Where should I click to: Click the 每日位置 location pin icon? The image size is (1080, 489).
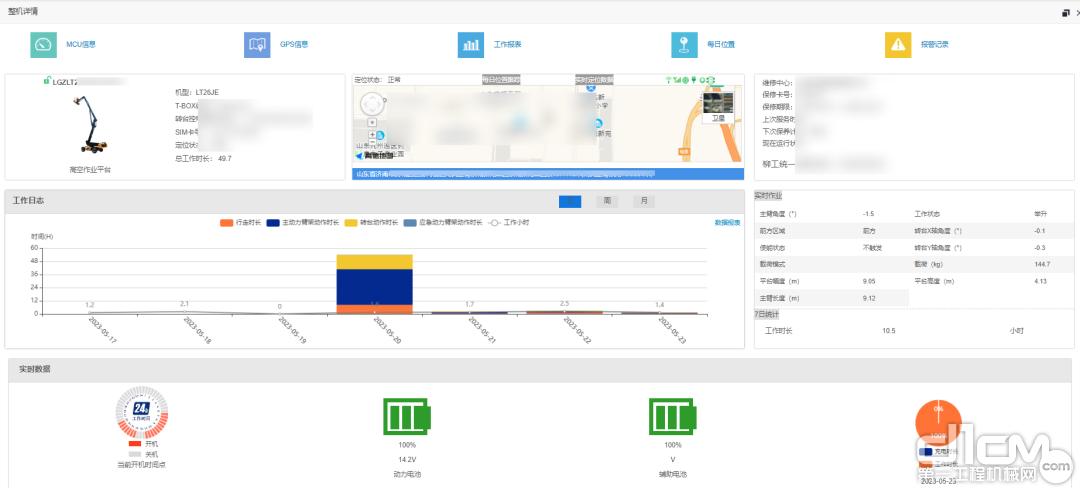click(x=684, y=45)
